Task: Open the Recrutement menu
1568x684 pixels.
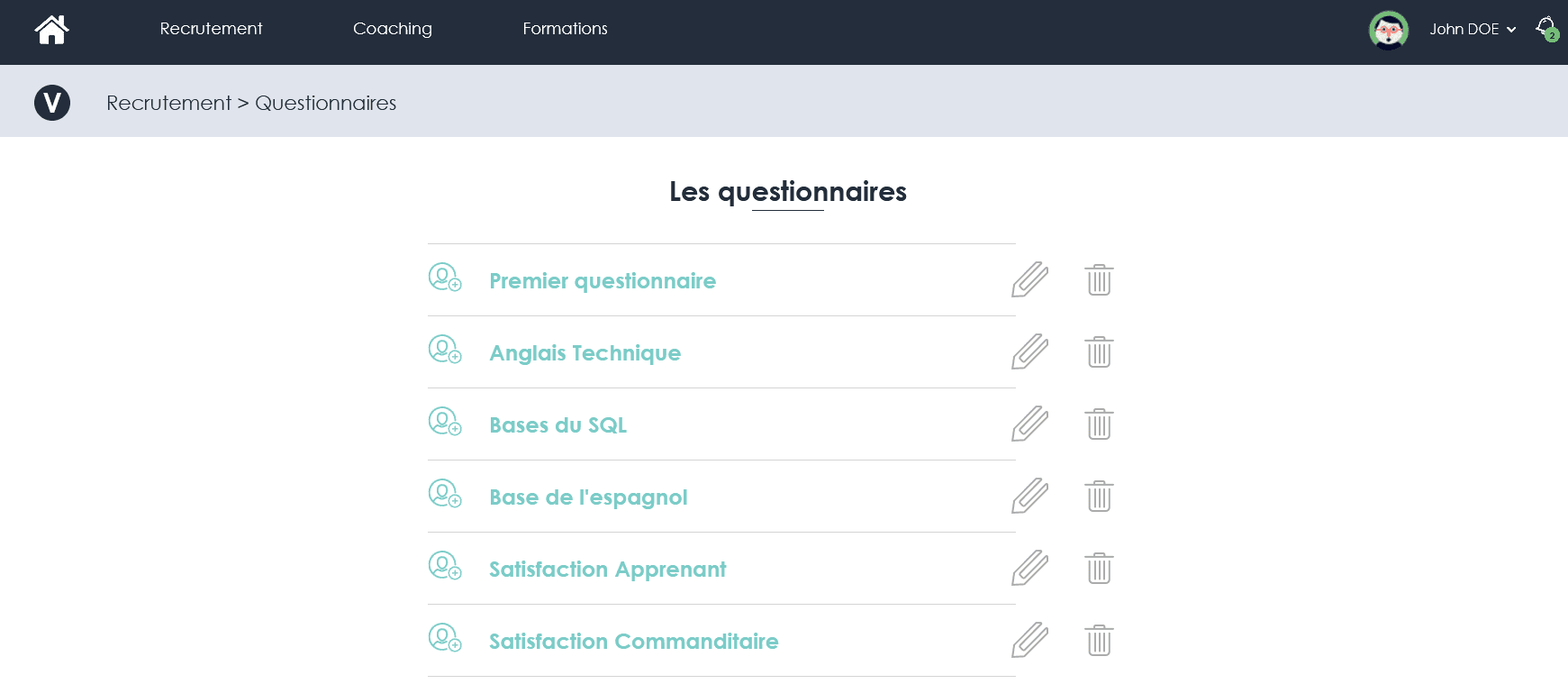Action: point(211,28)
